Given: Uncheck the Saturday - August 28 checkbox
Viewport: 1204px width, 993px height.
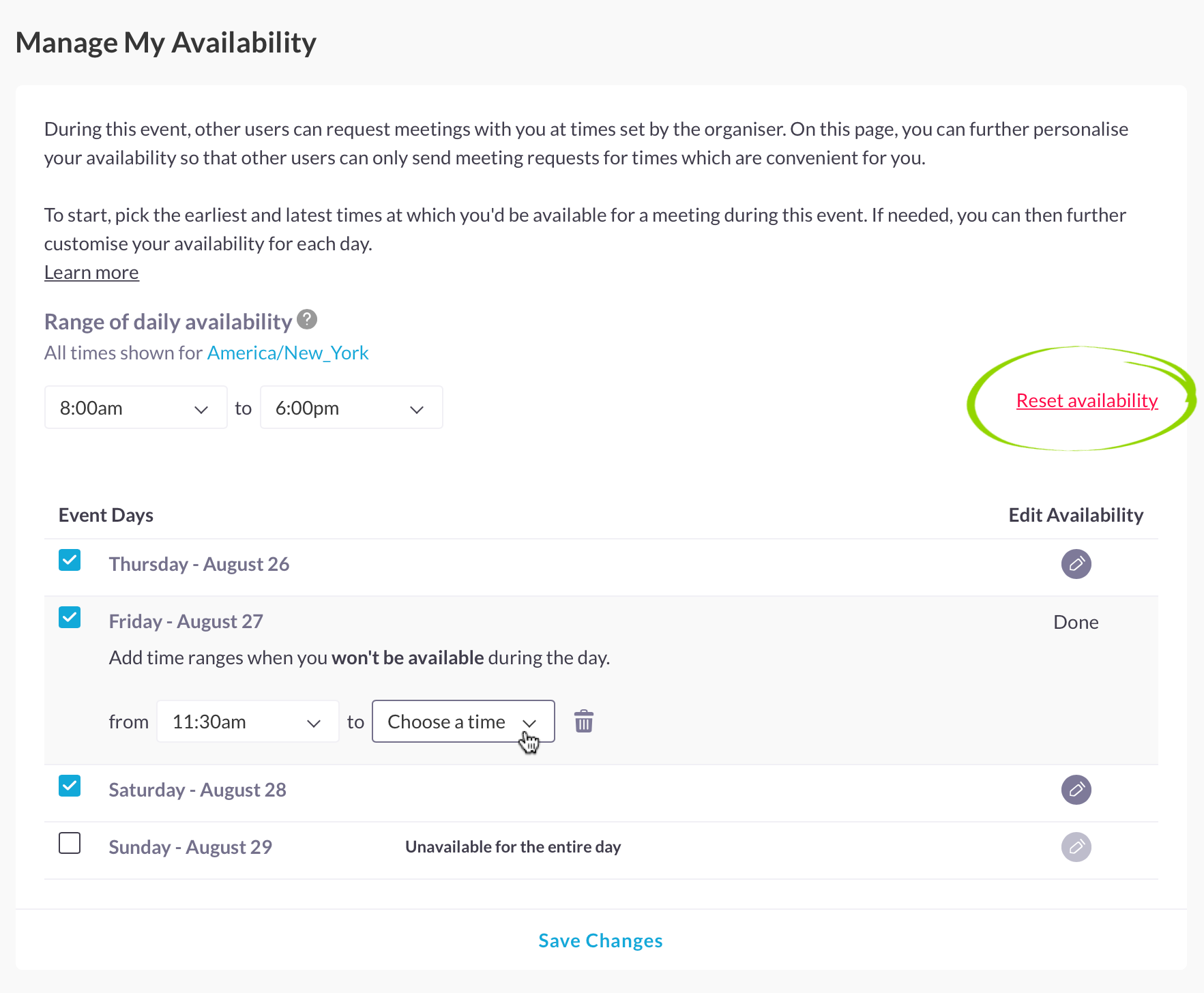Looking at the screenshot, I should 70,786.
